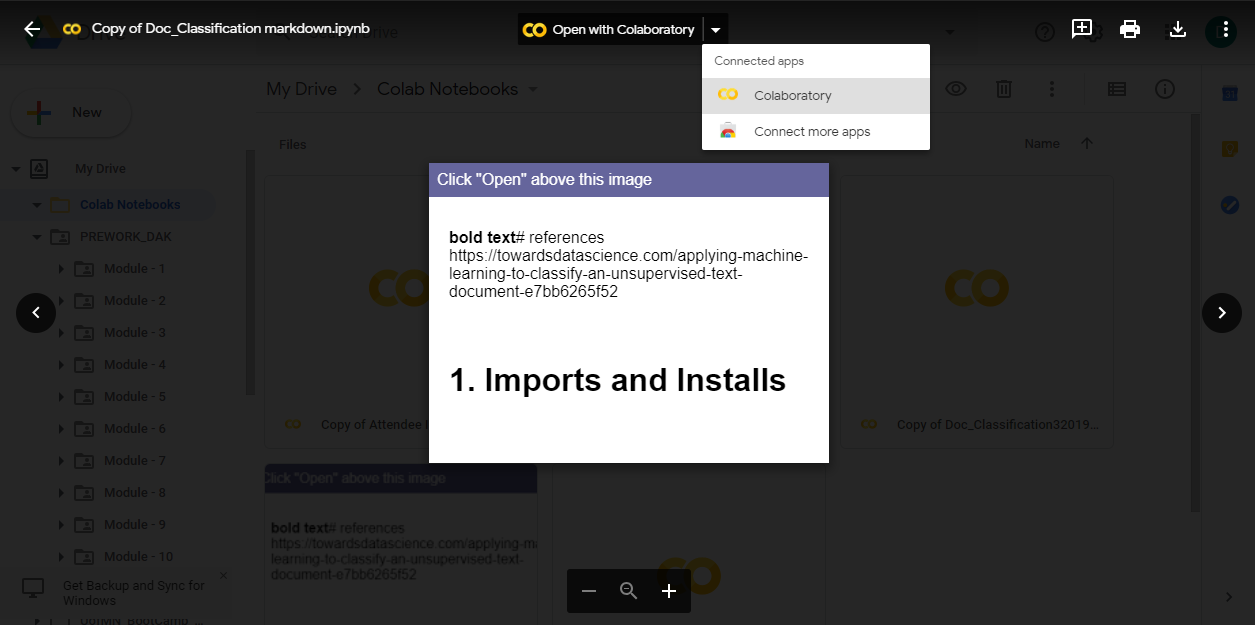Go back with the arrow beside the file name

[32, 29]
